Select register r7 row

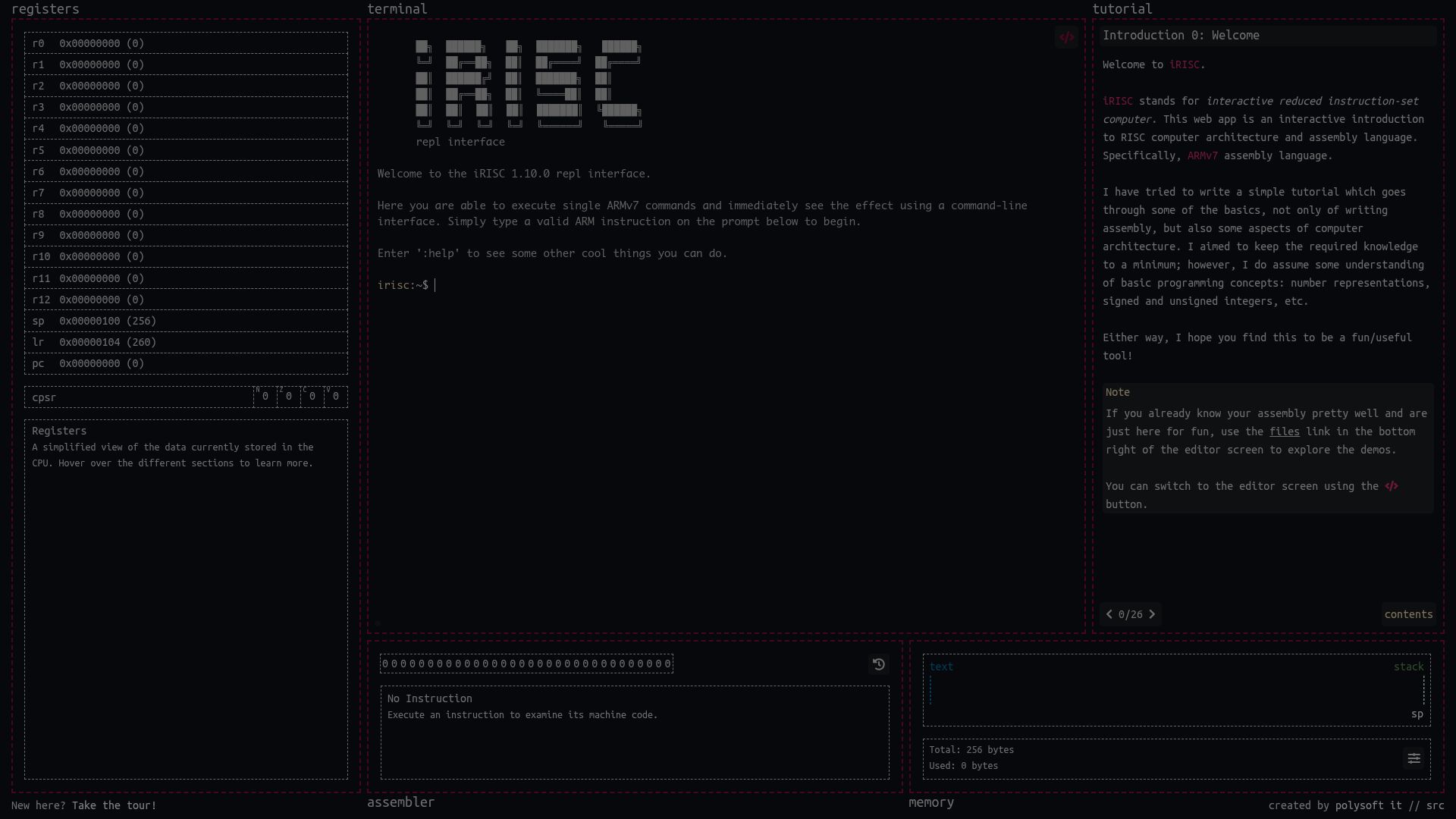[186, 193]
